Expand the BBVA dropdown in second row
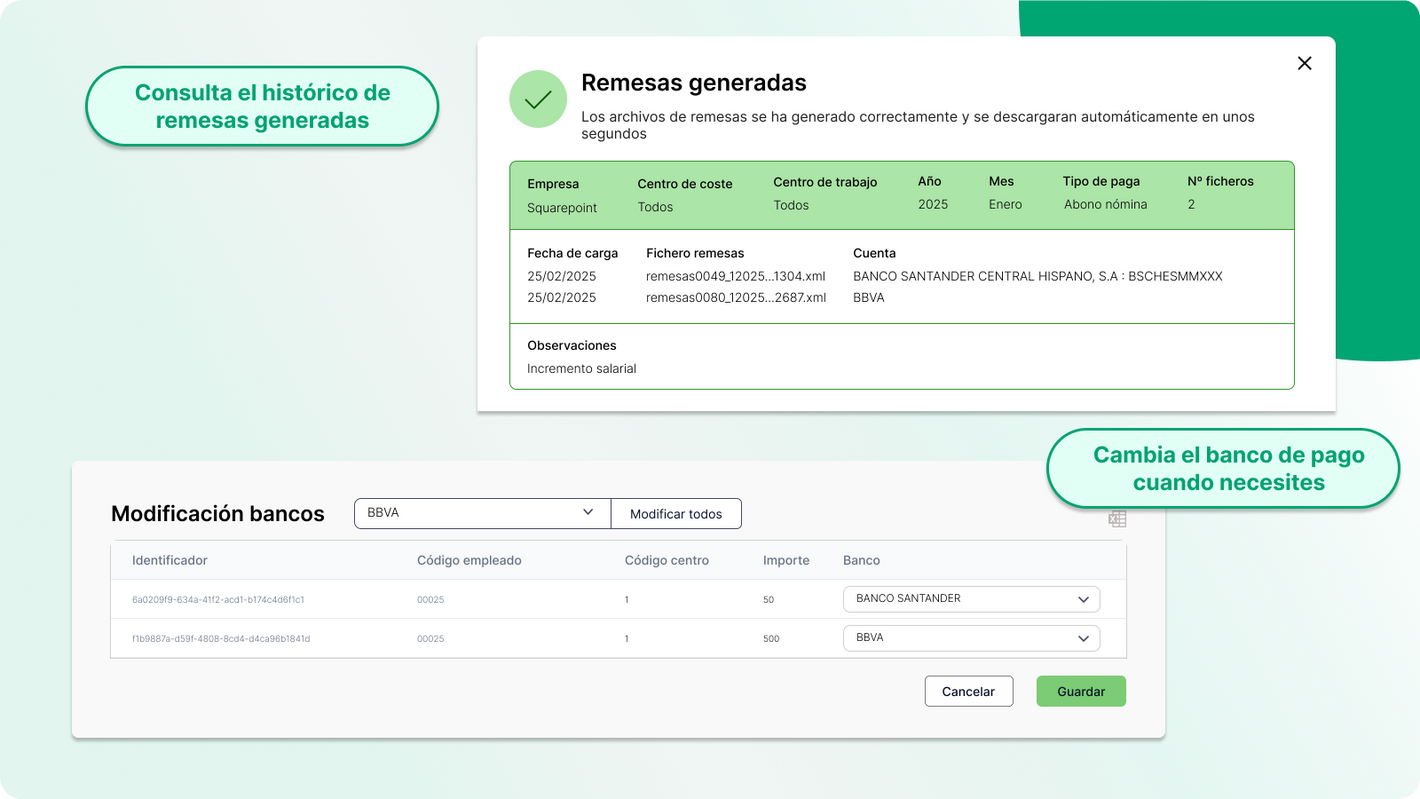Viewport: 1420px width, 799px height. [971, 638]
